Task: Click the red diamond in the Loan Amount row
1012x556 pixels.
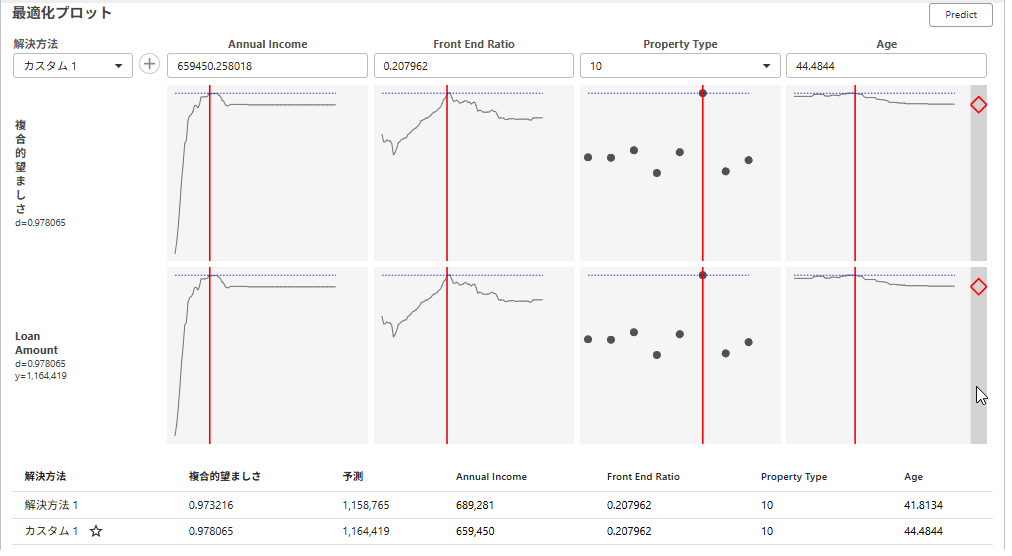Action: (x=979, y=287)
